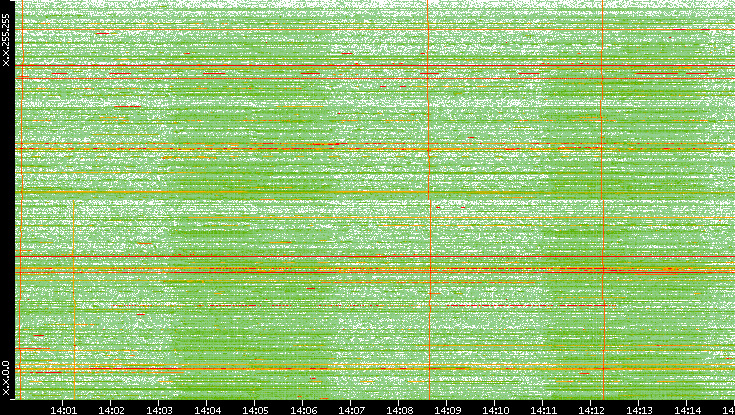This screenshot has height=415, width=735.
Task: Click the 14:09 time axis label
Action: click(x=447, y=410)
